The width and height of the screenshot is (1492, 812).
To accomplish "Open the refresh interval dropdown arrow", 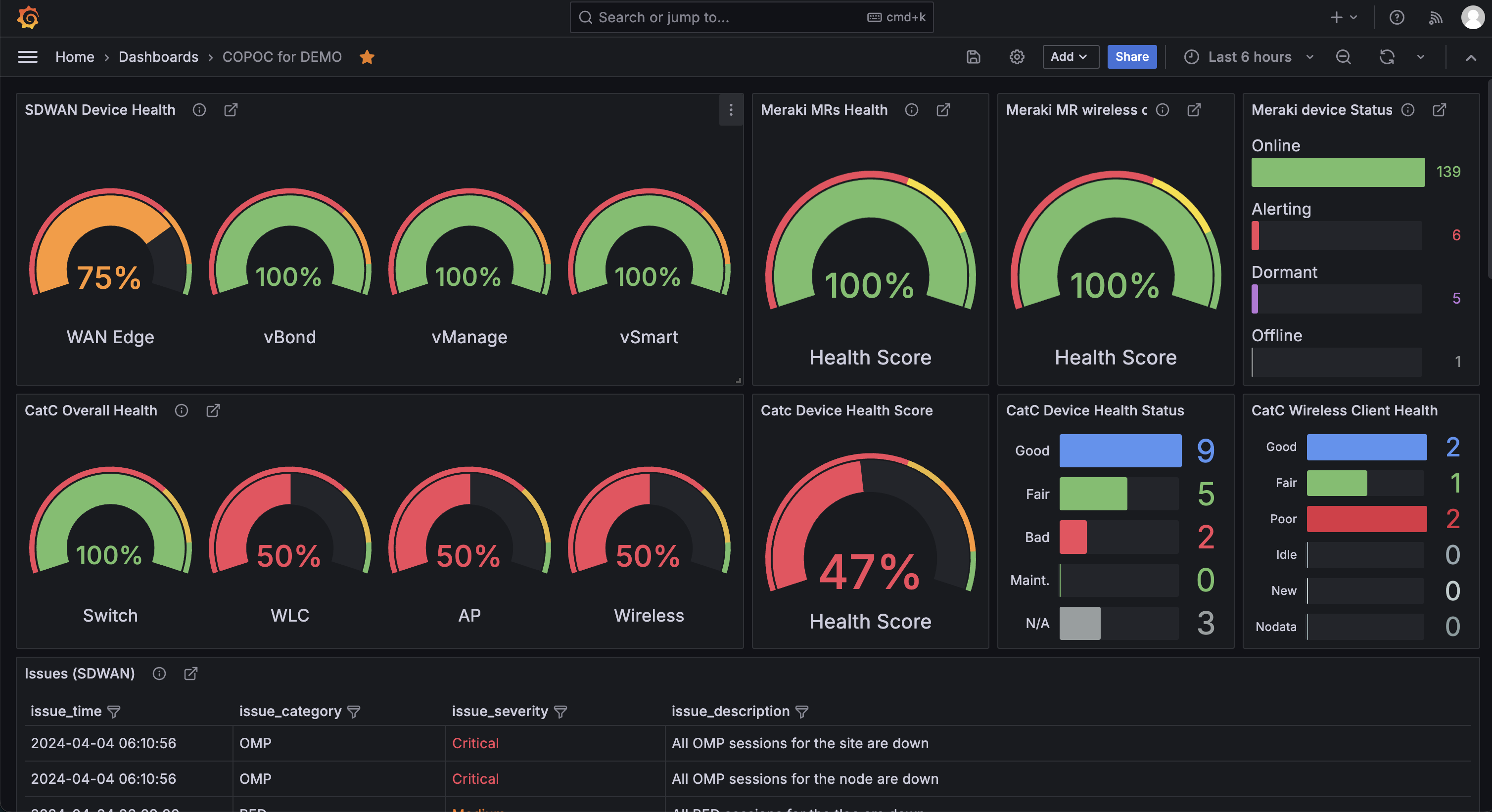I will [1420, 57].
